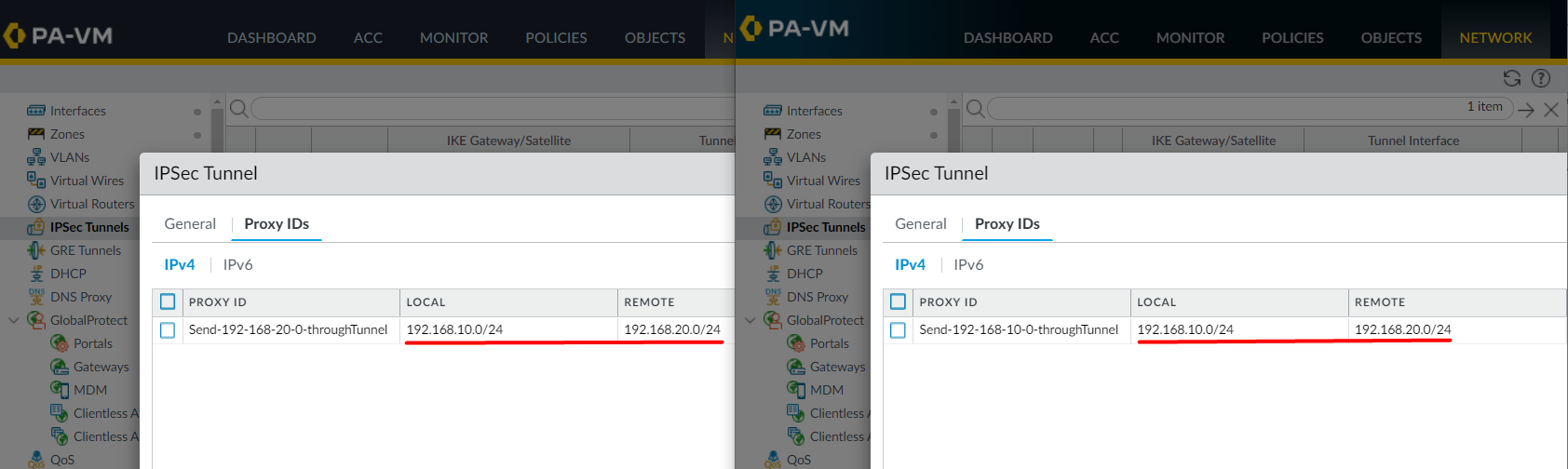Click Zones icon in right window sidebar
Viewport: 1568px width, 469px height.
point(773,134)
